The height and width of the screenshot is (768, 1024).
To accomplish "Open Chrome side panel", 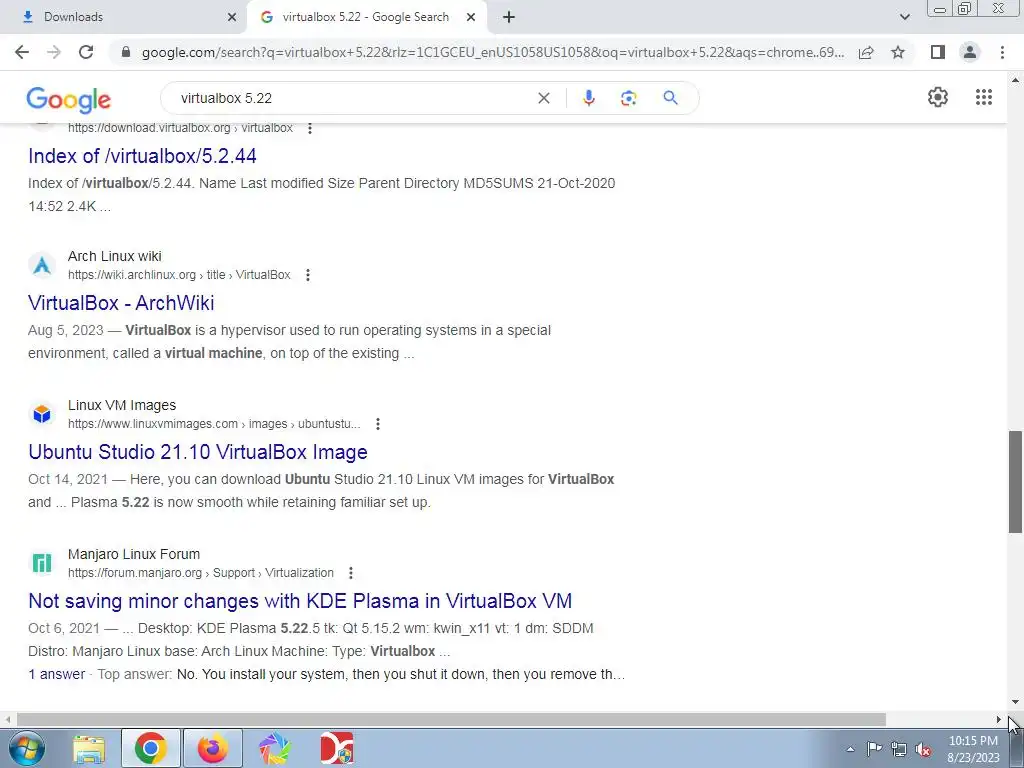I will point(938,52).
